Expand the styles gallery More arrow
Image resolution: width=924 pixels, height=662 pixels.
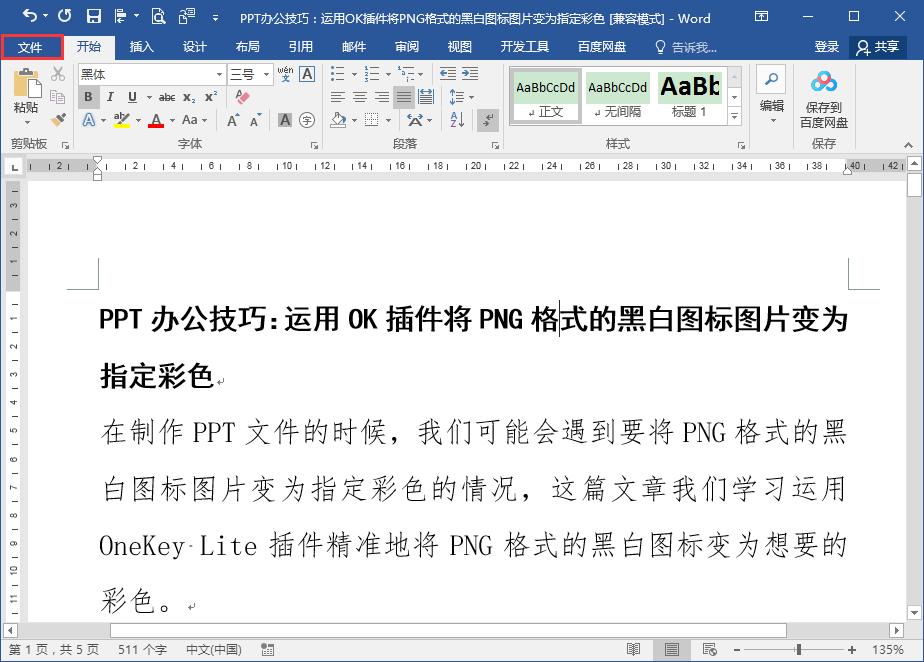[x=734, y=117]
